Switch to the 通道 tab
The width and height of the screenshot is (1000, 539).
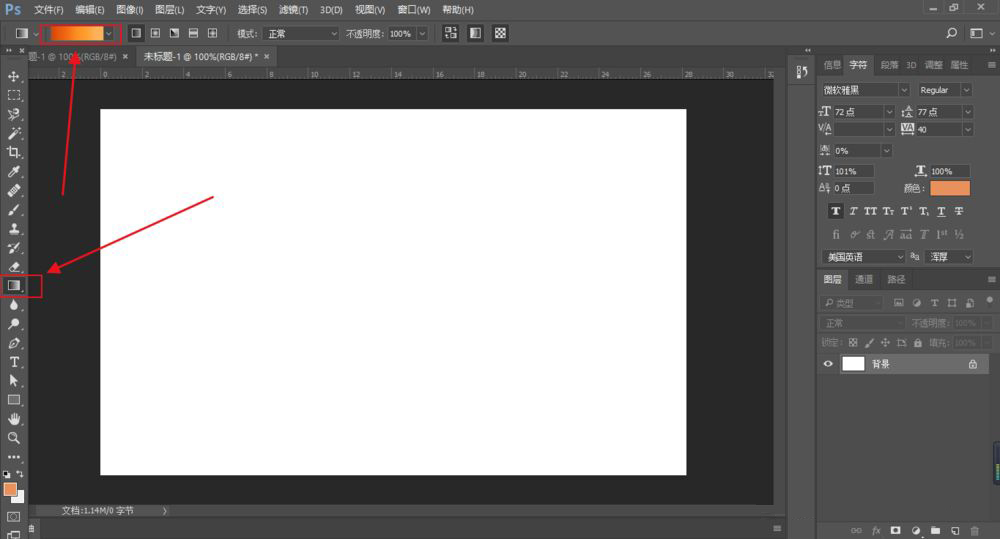[864, 279]
